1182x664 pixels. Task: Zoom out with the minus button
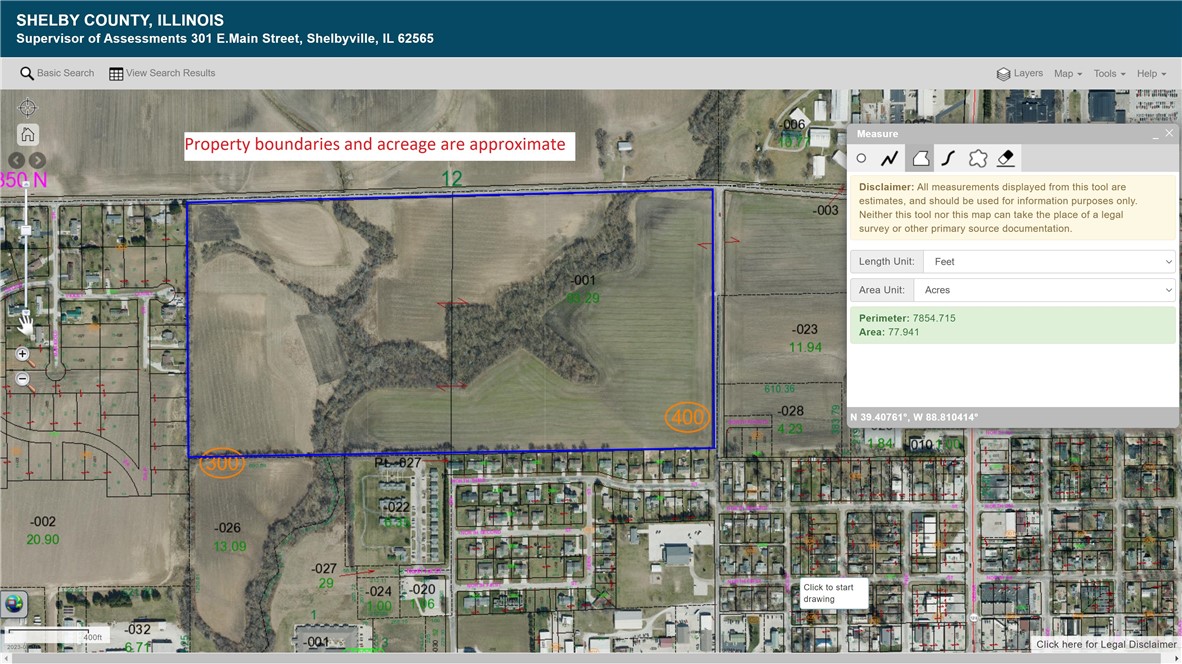(x=23, y=379)
